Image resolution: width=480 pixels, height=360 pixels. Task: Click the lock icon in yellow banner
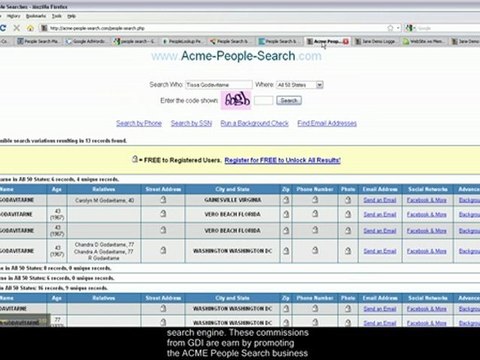click(135, 159)
